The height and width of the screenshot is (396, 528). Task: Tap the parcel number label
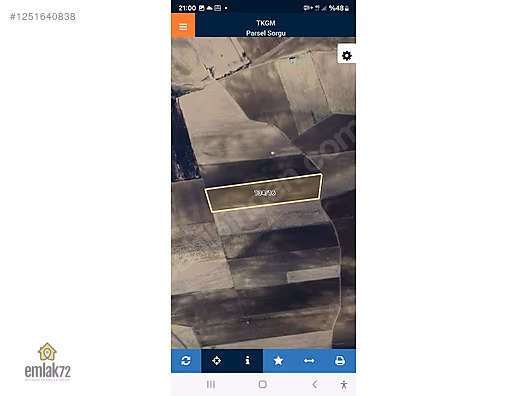coord(265,193)
